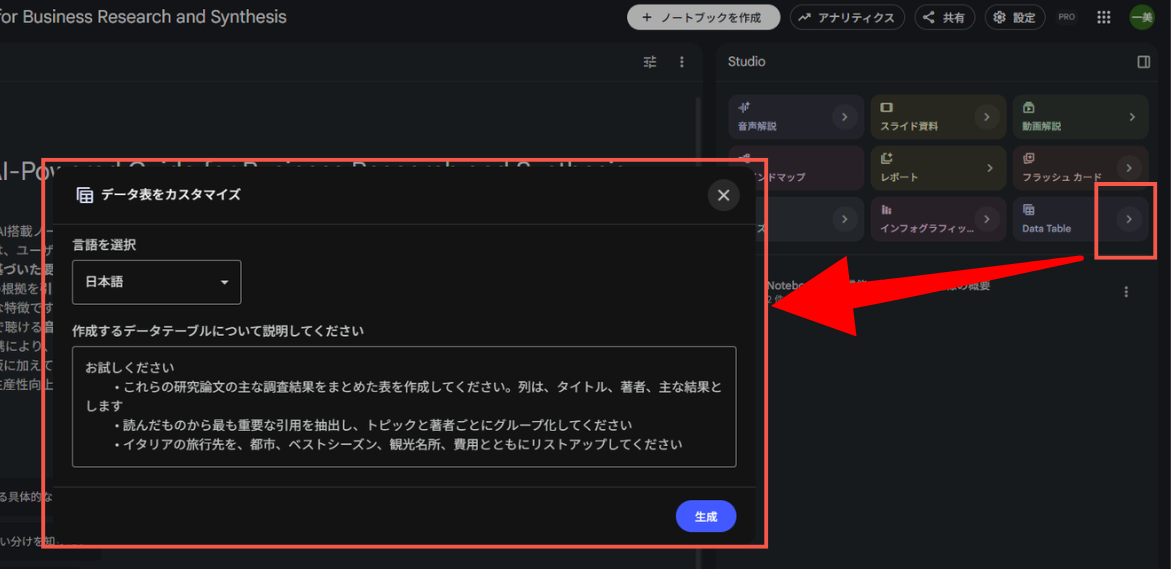Viewport: 1171px width, 569px height.
Task: Expand スライド資料 chevron arrow
Action: coord(987,116)
